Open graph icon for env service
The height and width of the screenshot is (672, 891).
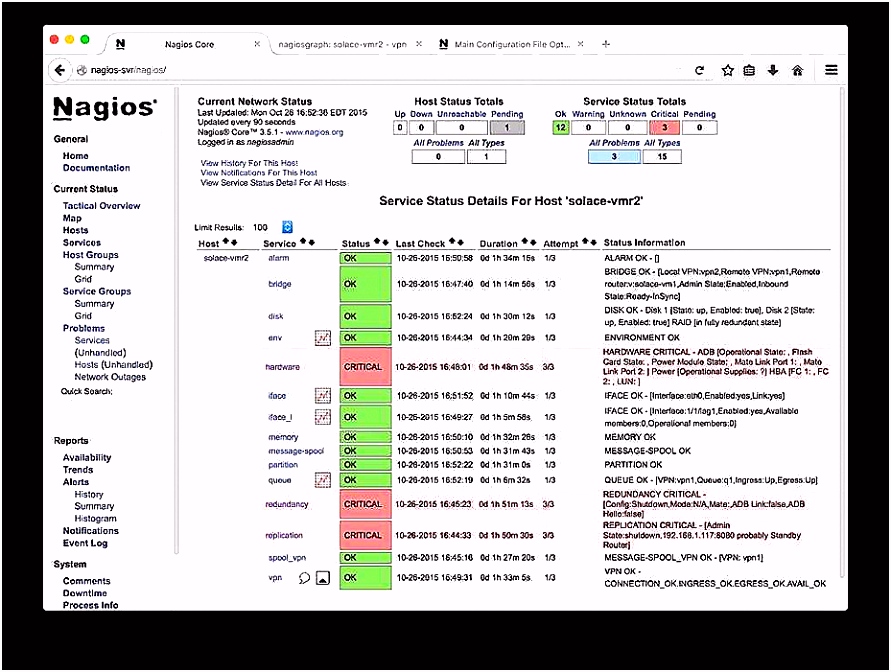click(323, 338)
